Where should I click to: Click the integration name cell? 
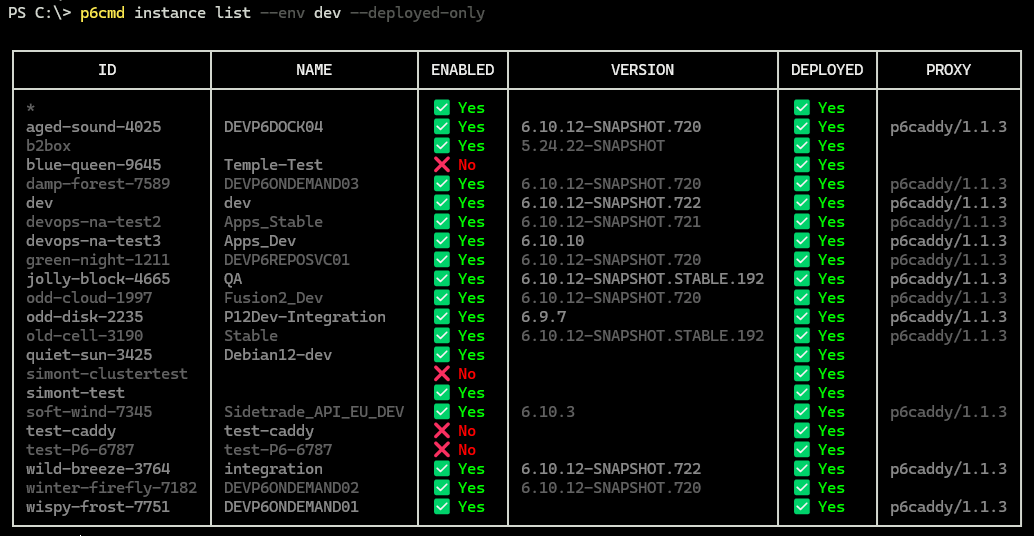pos(273,469)
